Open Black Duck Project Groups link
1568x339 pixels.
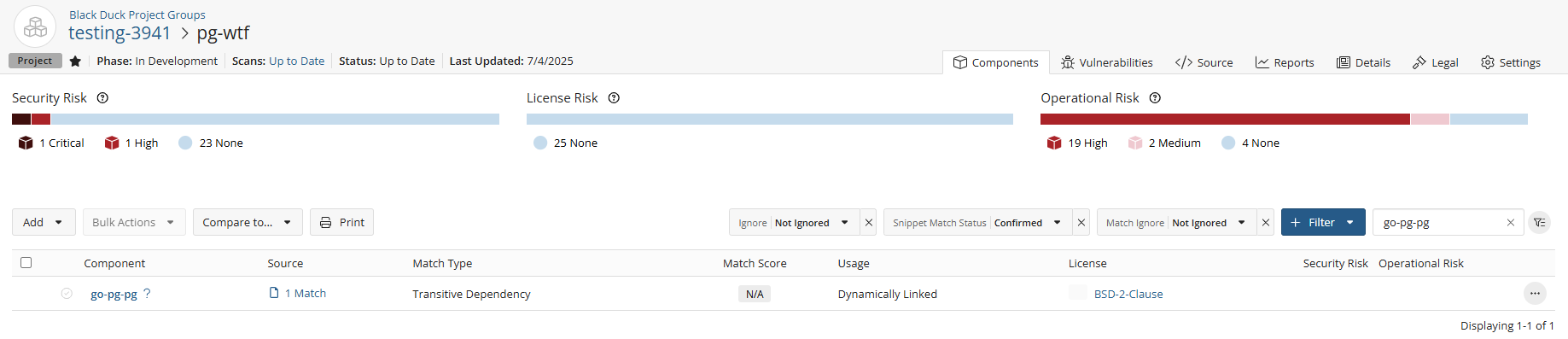click(x=137, y=15)
